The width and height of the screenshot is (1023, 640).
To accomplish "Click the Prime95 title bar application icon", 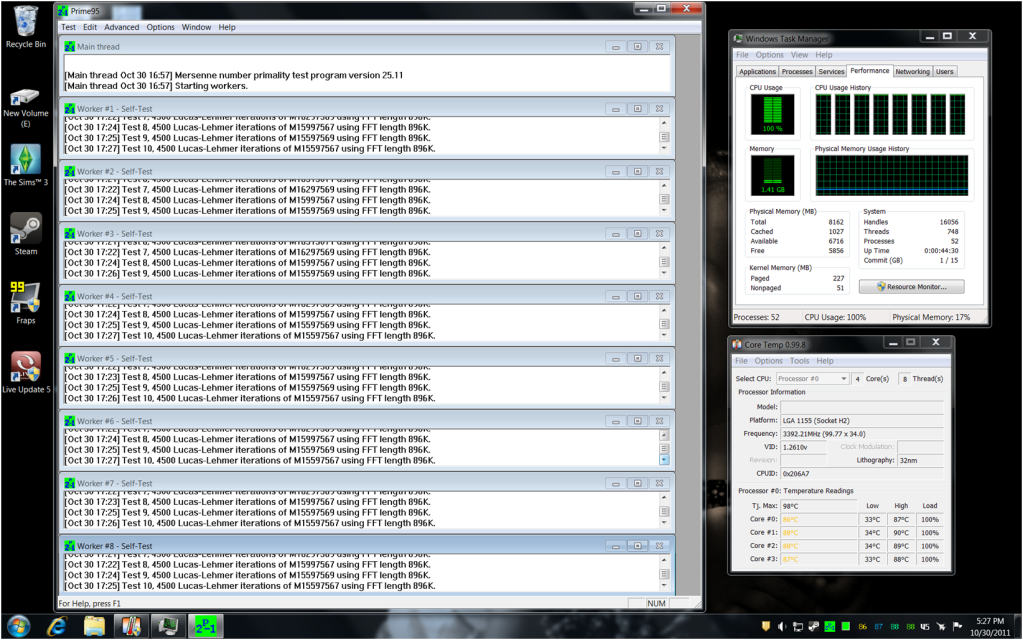I will [x=63, y=11].
